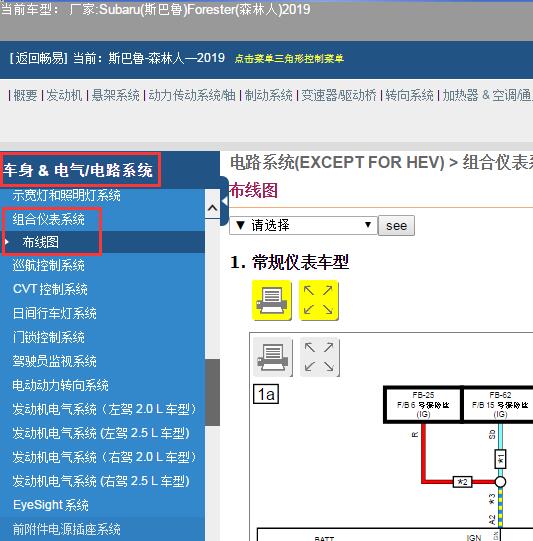Open the 动力传动系统/轴 menu

pos(192,95)
